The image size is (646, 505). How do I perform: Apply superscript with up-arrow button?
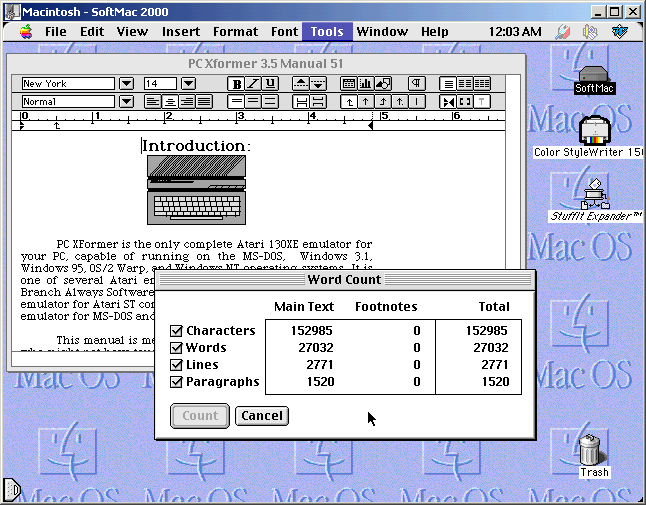click(301, 84)
